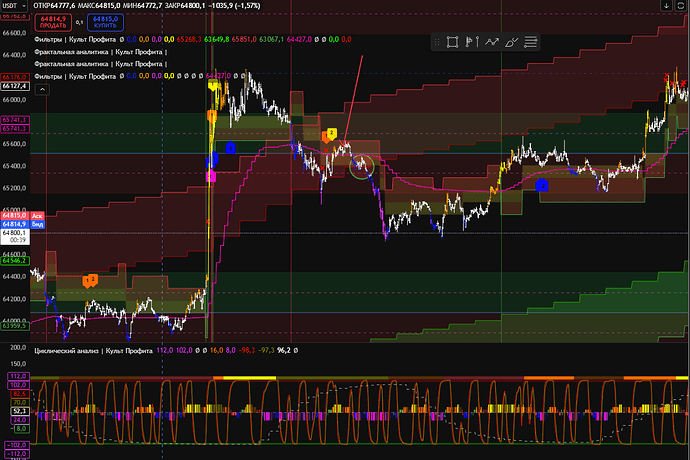Select the brush drawing tool in floating toolbar

[x=511, y=42]
